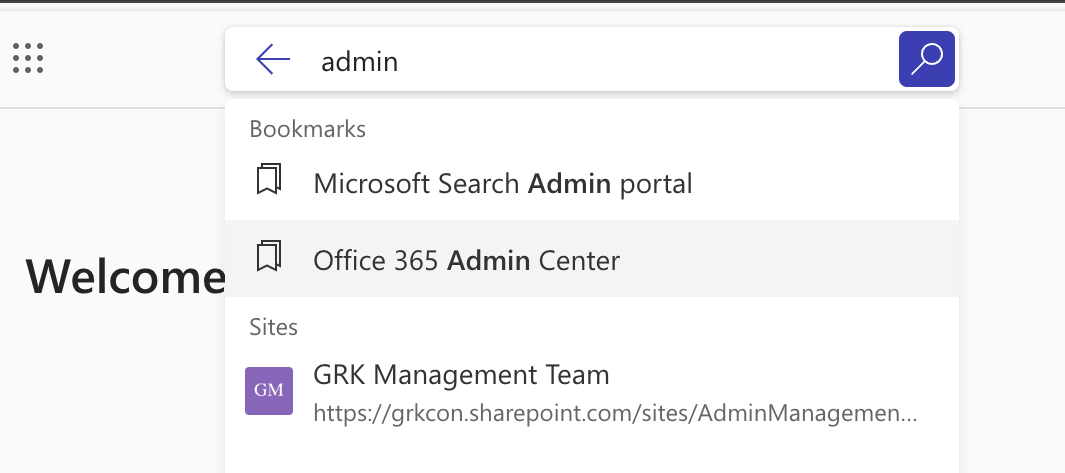The height and width of the screenshot is (473, 1065).
Task: Click the Bookmarks section header
Action: [x=307, y=129]
